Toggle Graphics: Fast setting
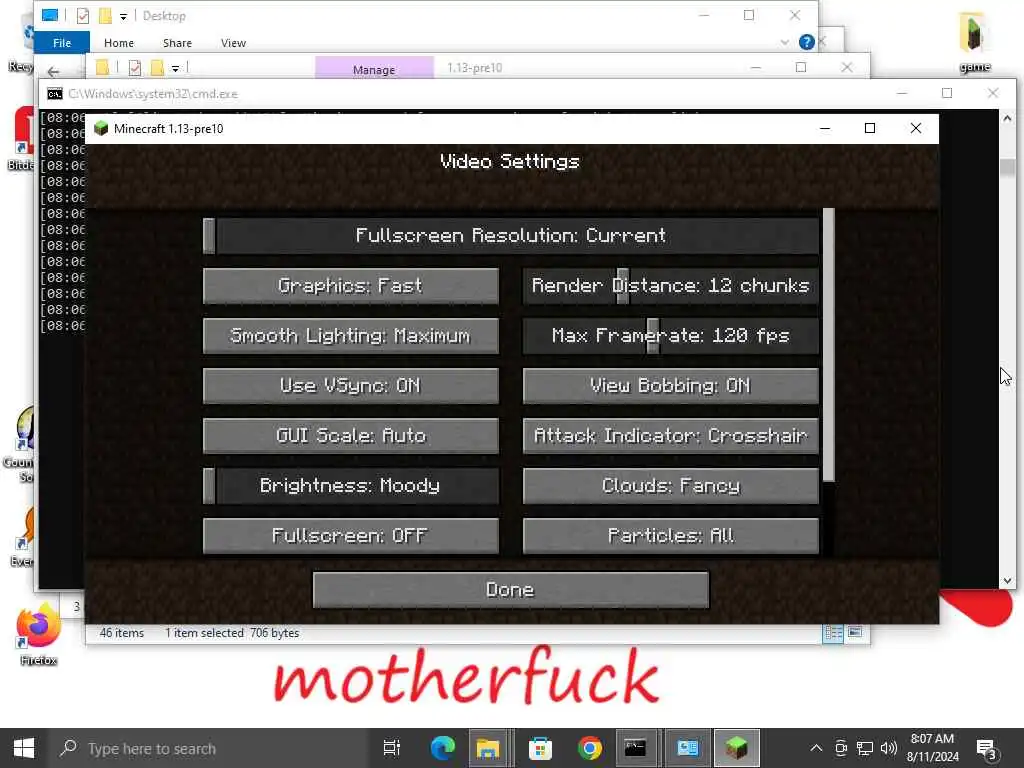 351,286
